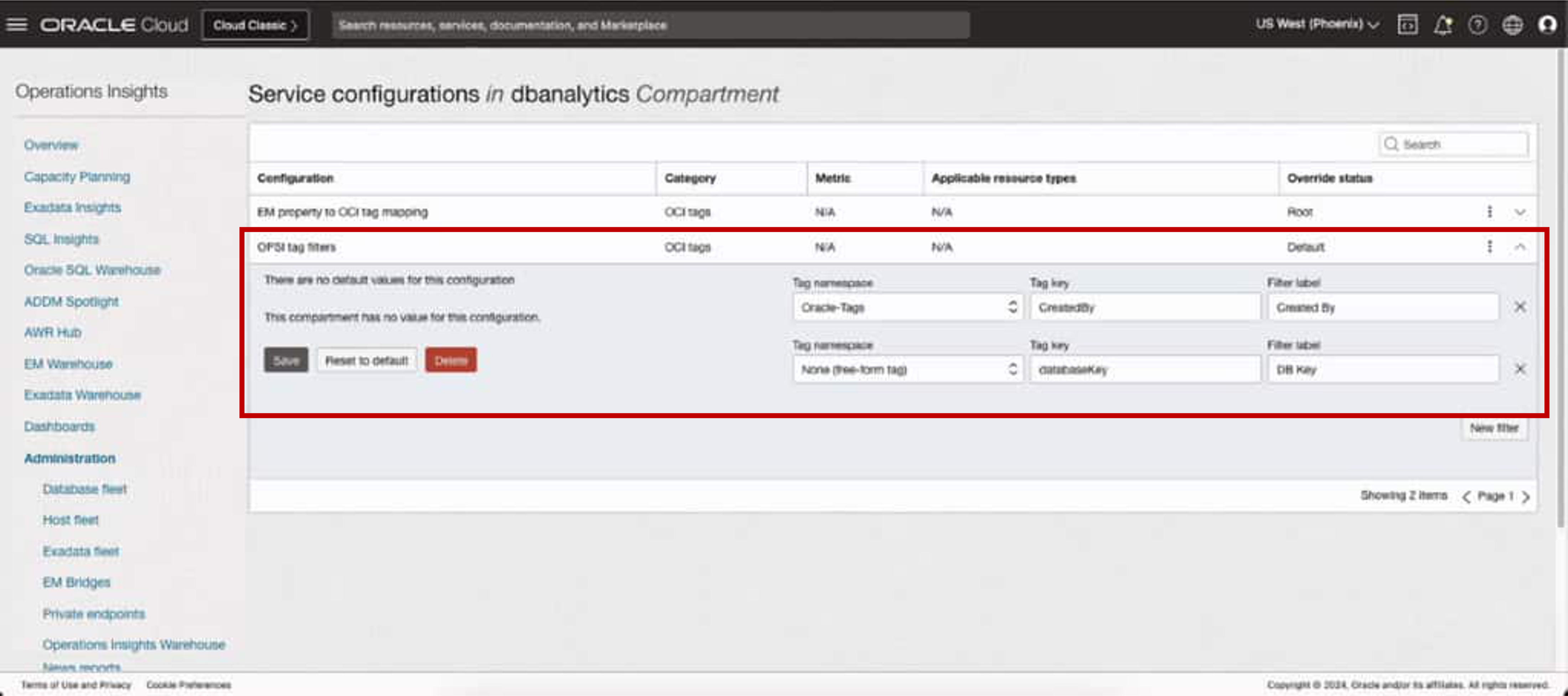Click the Oracle Cloud logo
This screenshot has height=696, width=1568.
114,25
